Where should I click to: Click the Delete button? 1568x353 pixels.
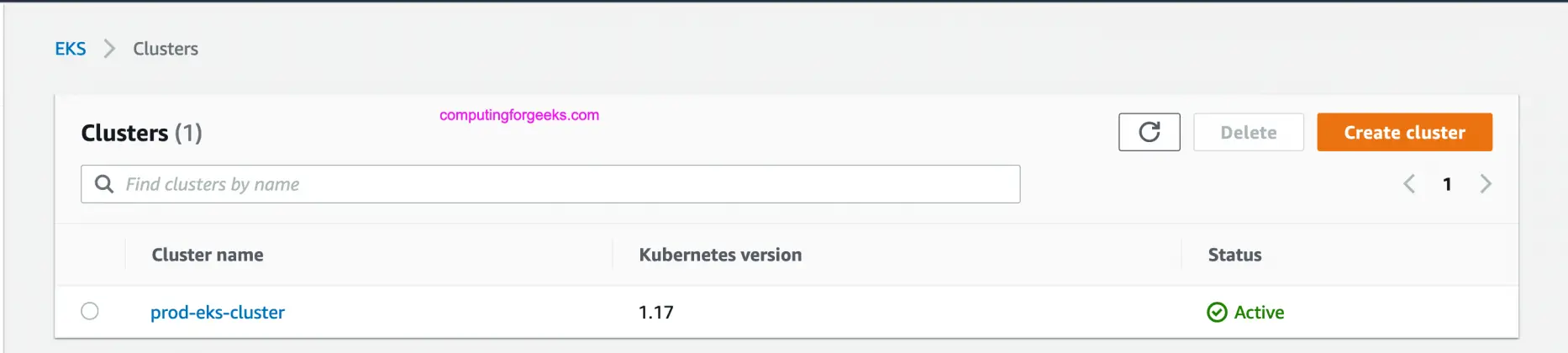[x=1248, y=132]
